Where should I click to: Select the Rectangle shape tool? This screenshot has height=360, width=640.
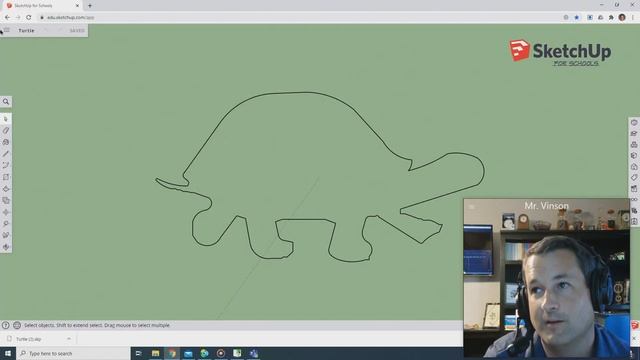(6, 177)
